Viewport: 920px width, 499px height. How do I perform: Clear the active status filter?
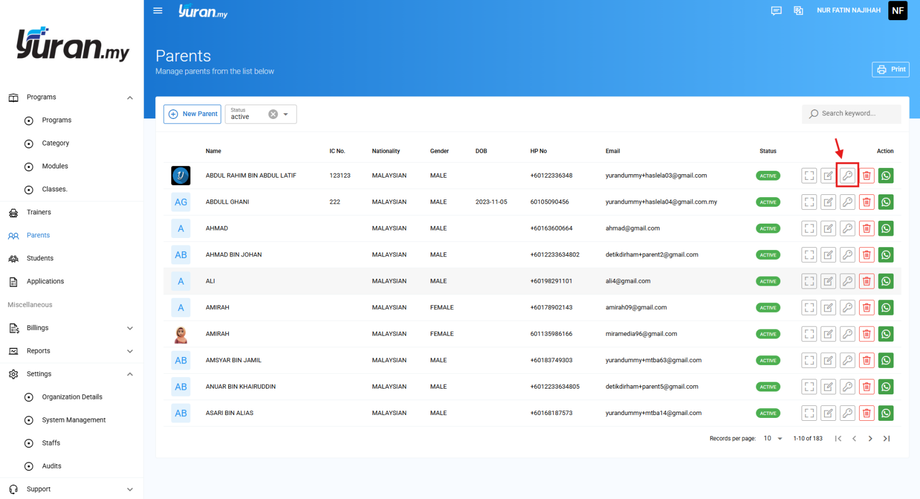(273, 114)
